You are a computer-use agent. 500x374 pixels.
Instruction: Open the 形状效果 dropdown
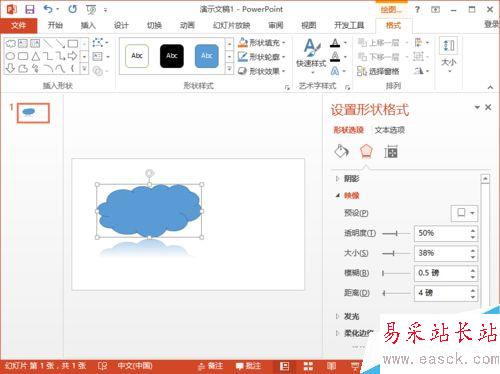click(262, 71)
